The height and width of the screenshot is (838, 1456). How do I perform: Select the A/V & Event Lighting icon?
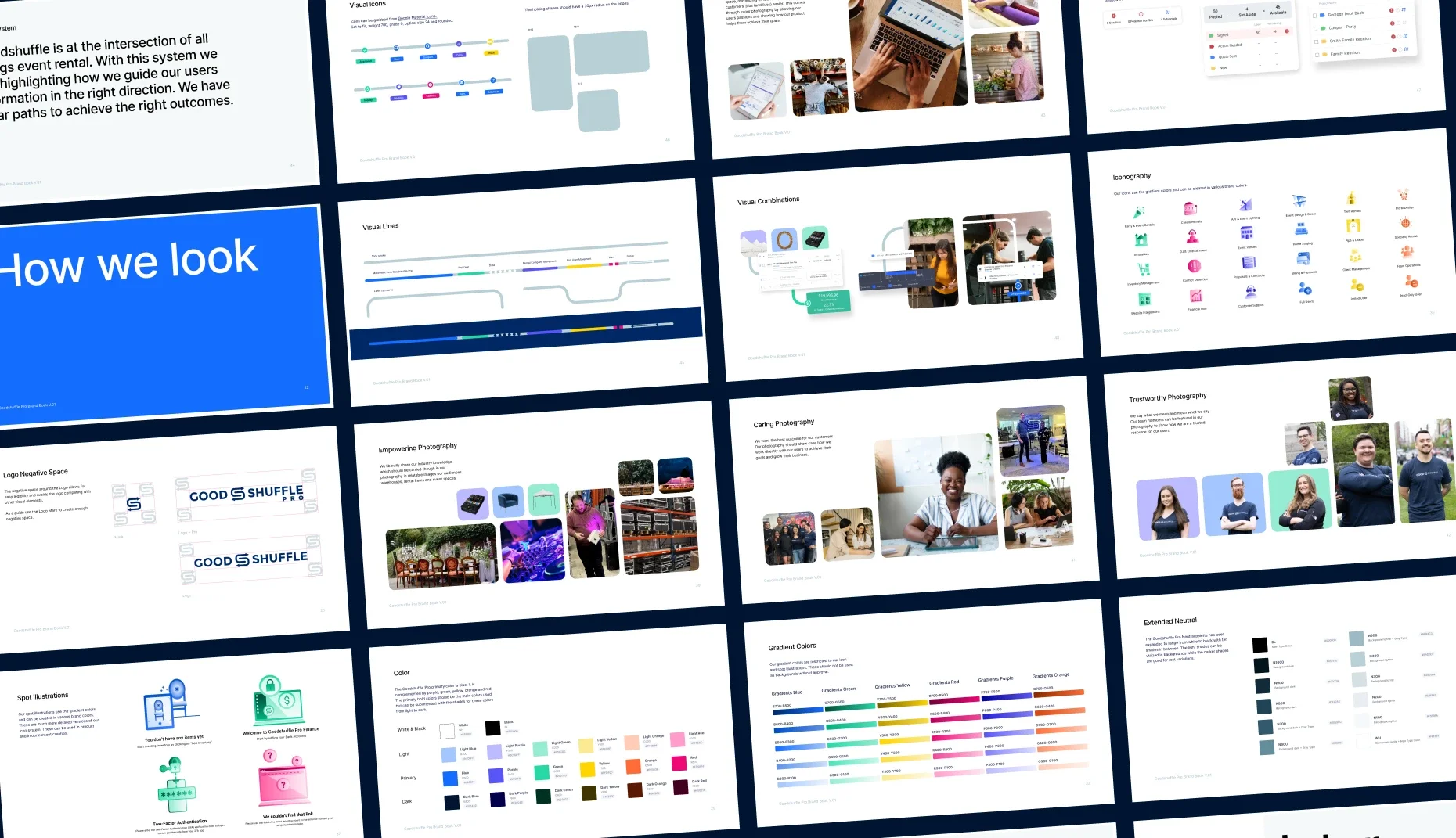[x=1245, y=204]
